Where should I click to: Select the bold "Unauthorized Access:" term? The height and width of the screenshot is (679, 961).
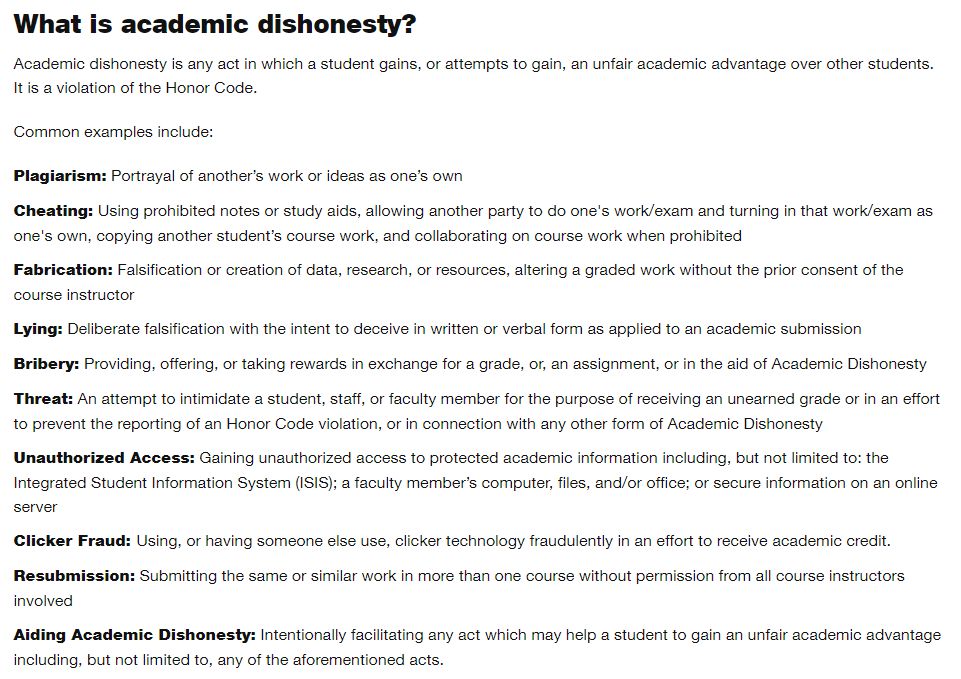click(x=104, y=458)
